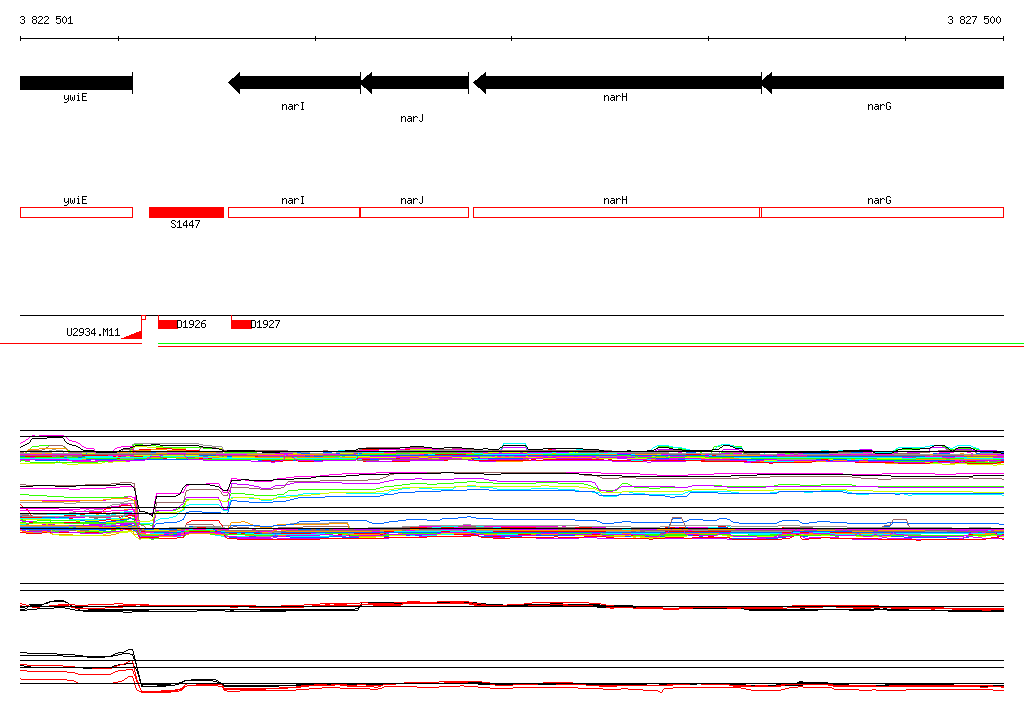
Task: Select the ywiE red outlined box
Action: pyautogui.click(x=76, y=212)
